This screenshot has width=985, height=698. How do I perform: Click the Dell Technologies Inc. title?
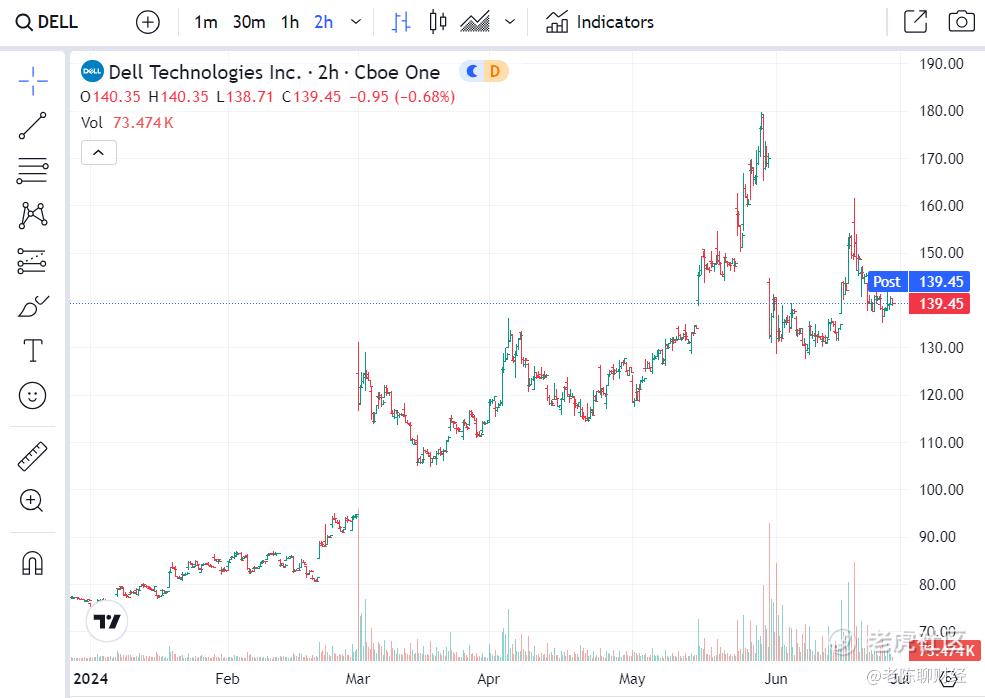point(205,72)
